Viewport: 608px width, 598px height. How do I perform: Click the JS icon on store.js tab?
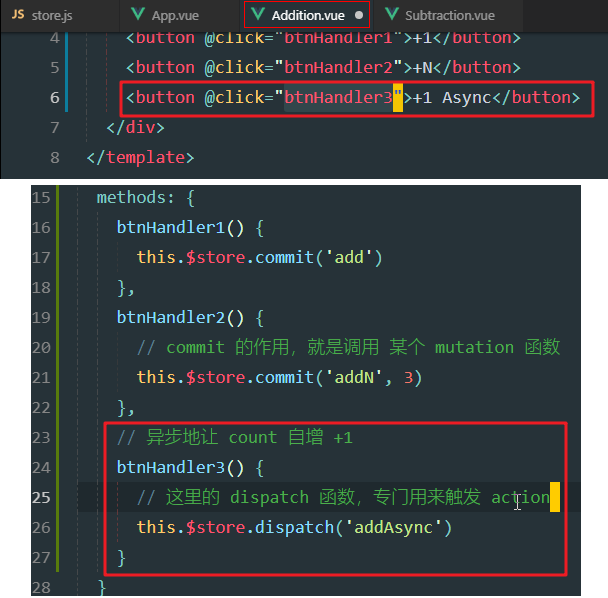tap(18, 16)
